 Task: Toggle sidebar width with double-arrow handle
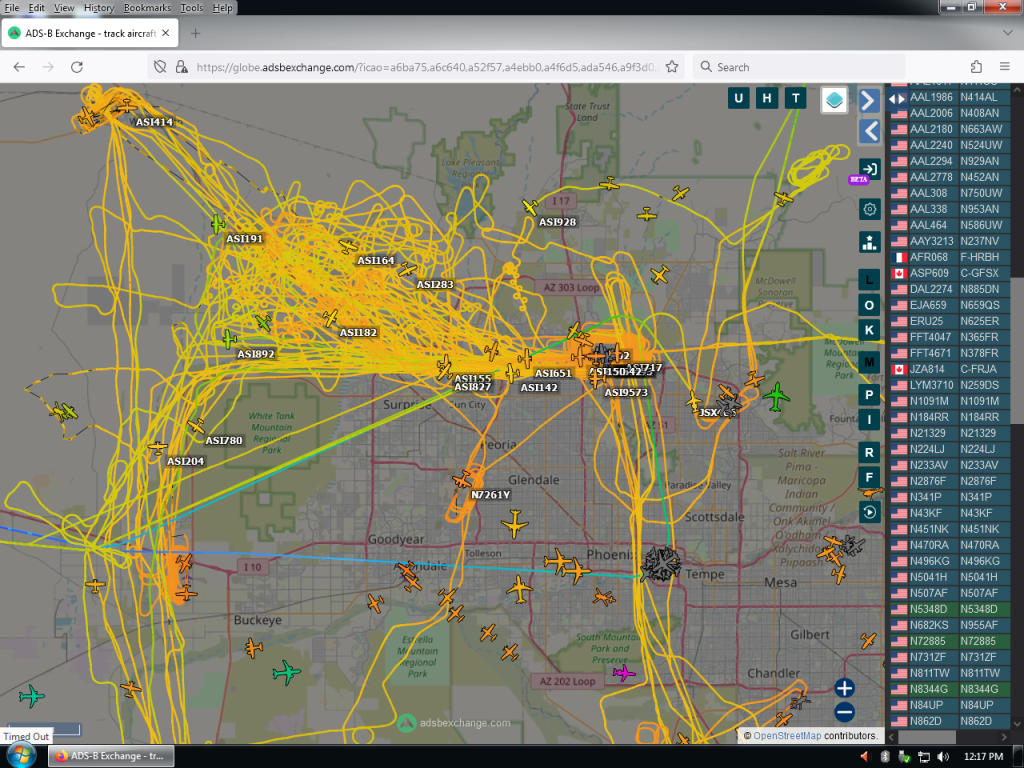point(897,99)
